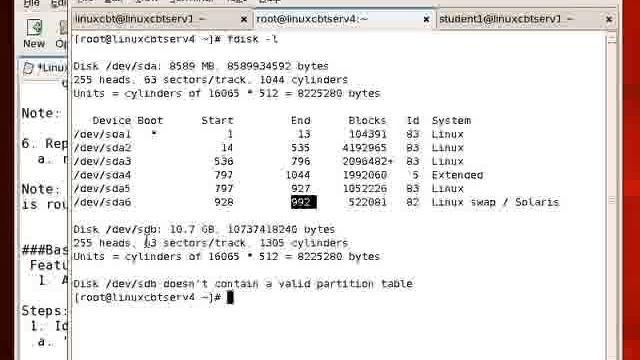Click the /dev/sda5 device entry
The height and width of the screenshot is (360, 640).
[102, 189]
